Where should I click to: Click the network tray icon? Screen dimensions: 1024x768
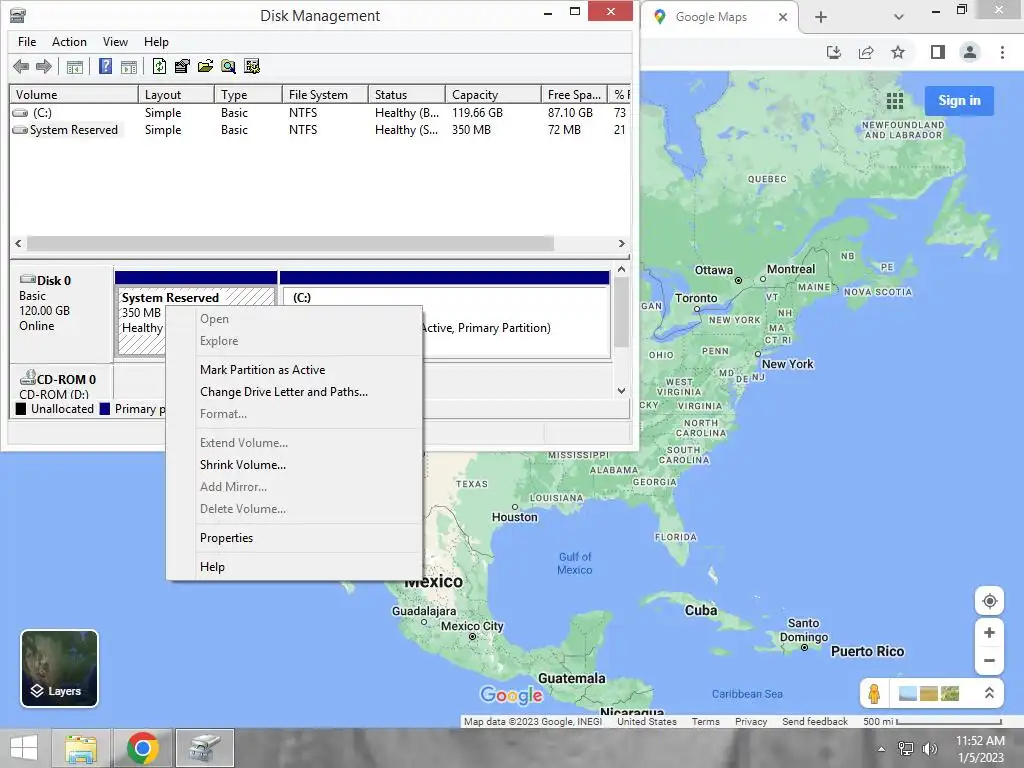[906, 748]
